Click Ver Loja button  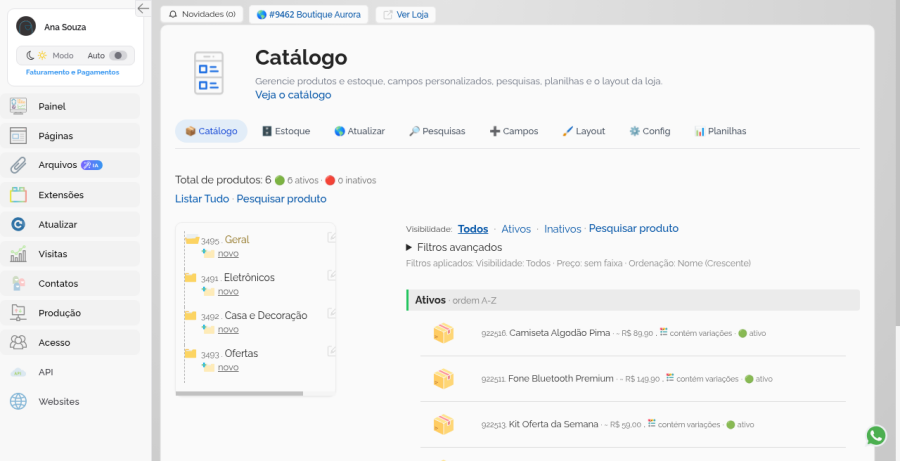(x=405, y=14)
